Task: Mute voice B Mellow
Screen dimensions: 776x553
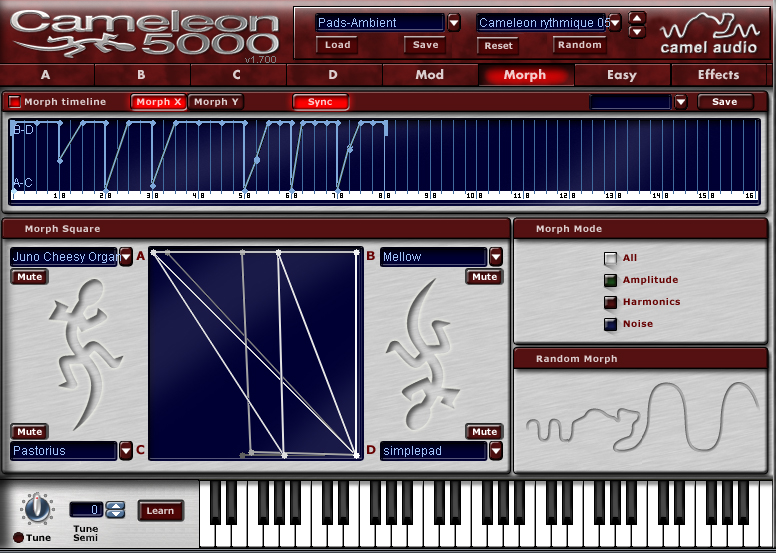Action: [x=484, y=277]
